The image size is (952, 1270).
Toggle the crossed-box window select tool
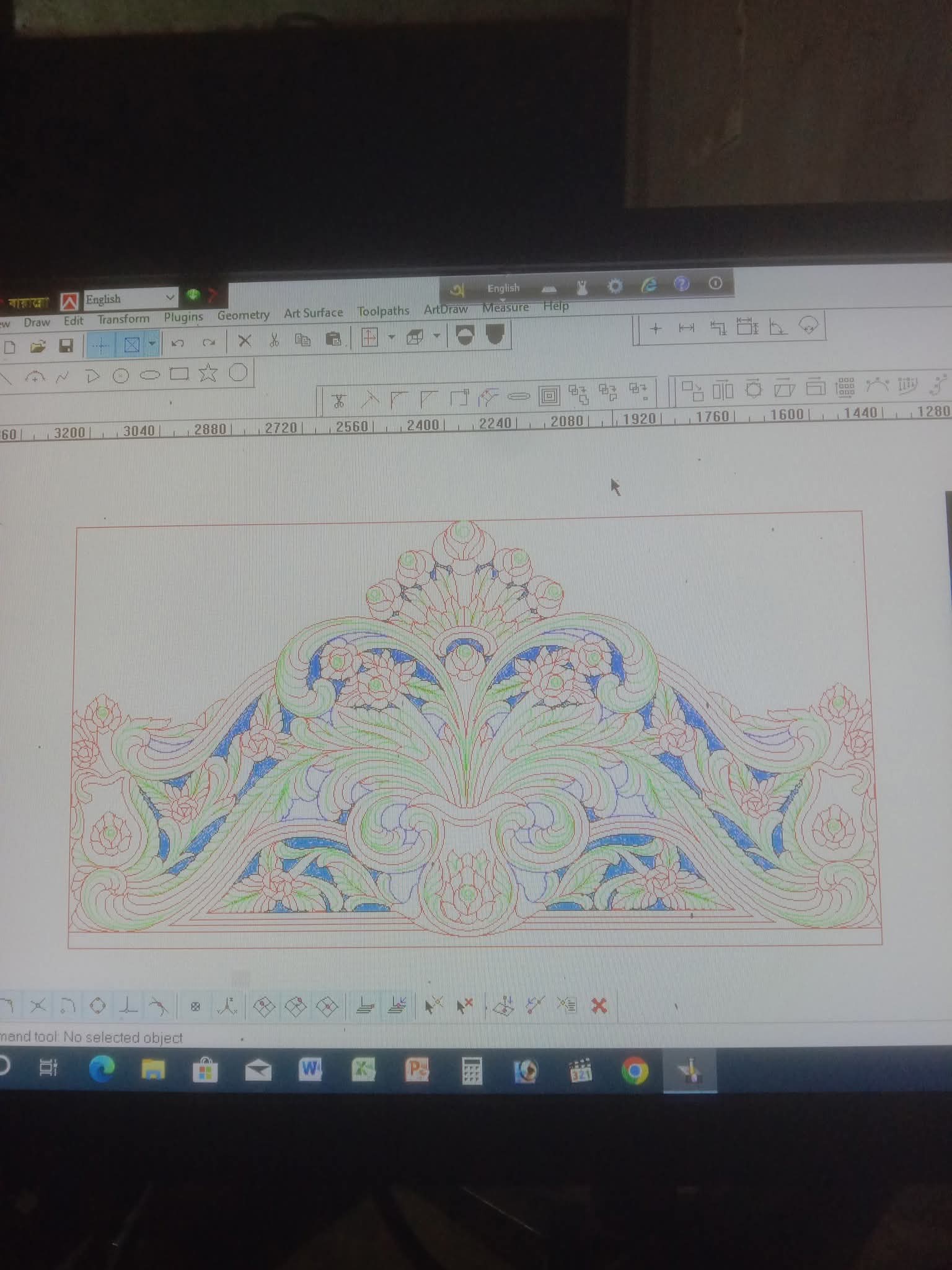(131, 344)
